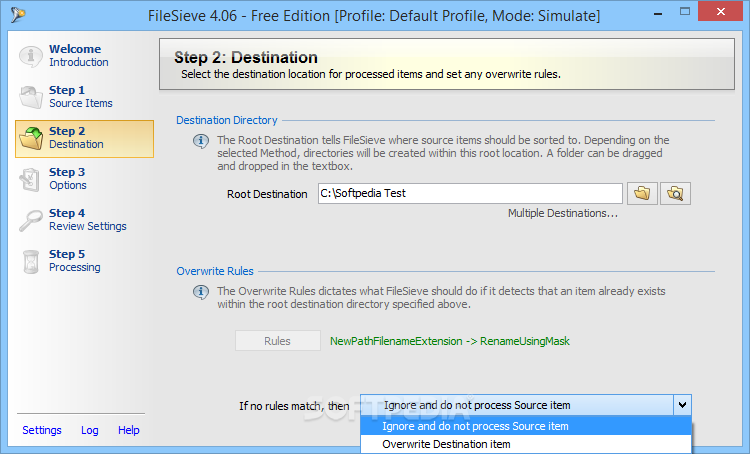
Task: Click the 'If no rules match' dropdown arrow
Action: [682, 405]
